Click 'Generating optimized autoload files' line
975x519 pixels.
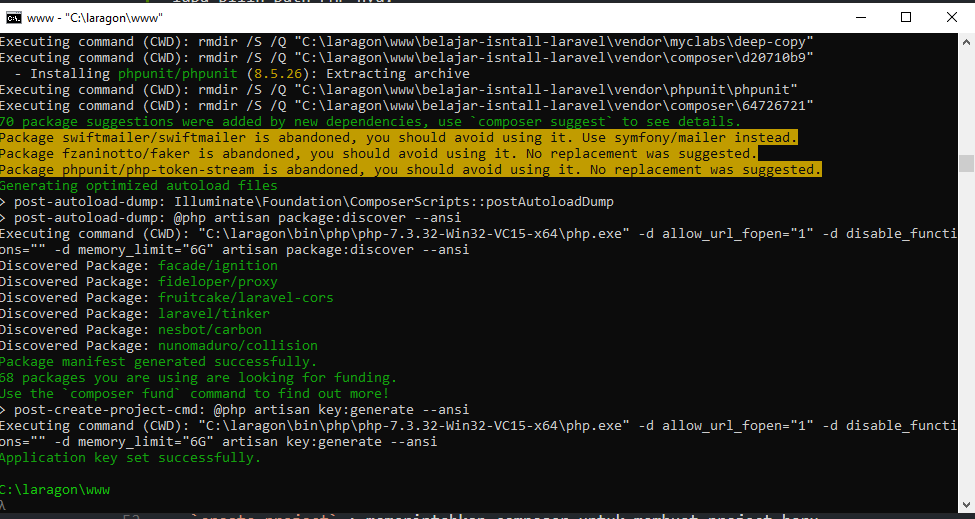click(139, 185)
